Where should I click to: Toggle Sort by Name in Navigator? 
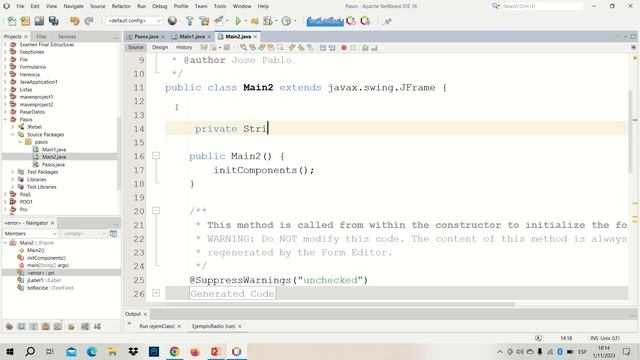pos(85,327)
